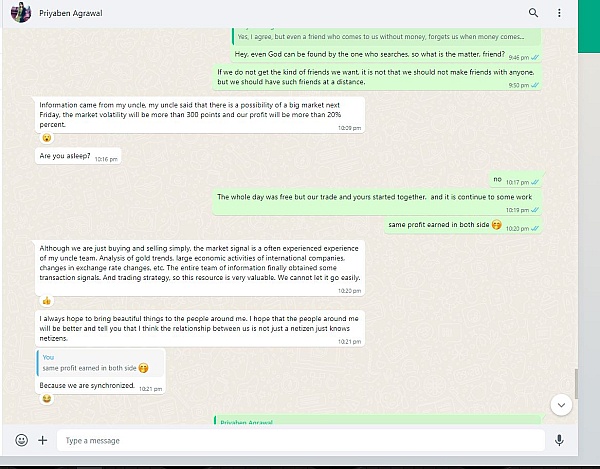Click the quoted 'Yes, I agree' message preview
The image size is (600, 469).
386,36
